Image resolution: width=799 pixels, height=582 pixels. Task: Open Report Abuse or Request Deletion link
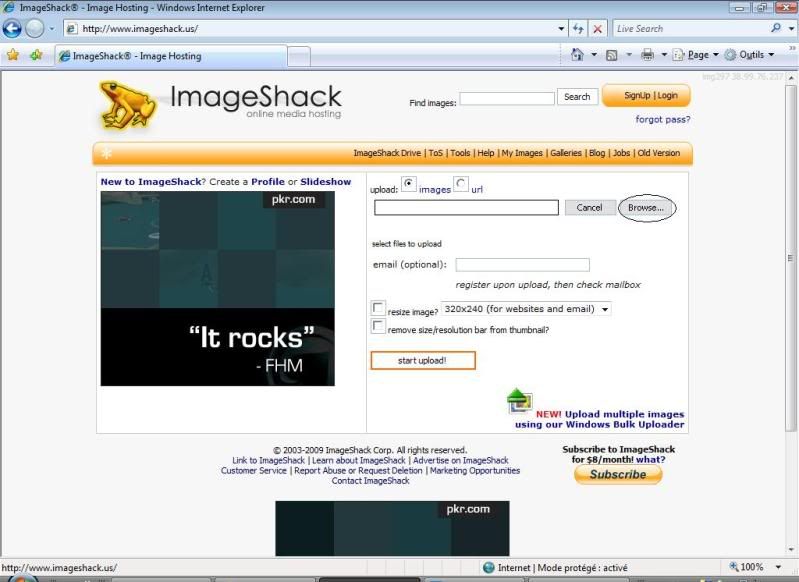pyautogui.click(x=358, y=470)
